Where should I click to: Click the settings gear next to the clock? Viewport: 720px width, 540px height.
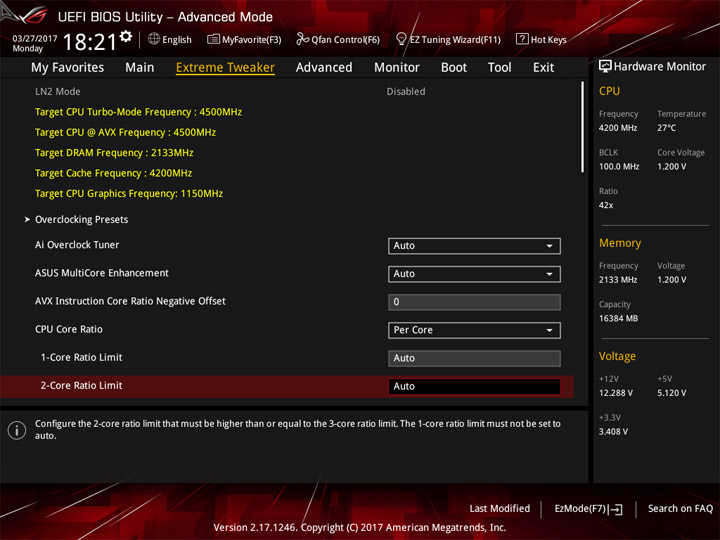click(126, 36)
